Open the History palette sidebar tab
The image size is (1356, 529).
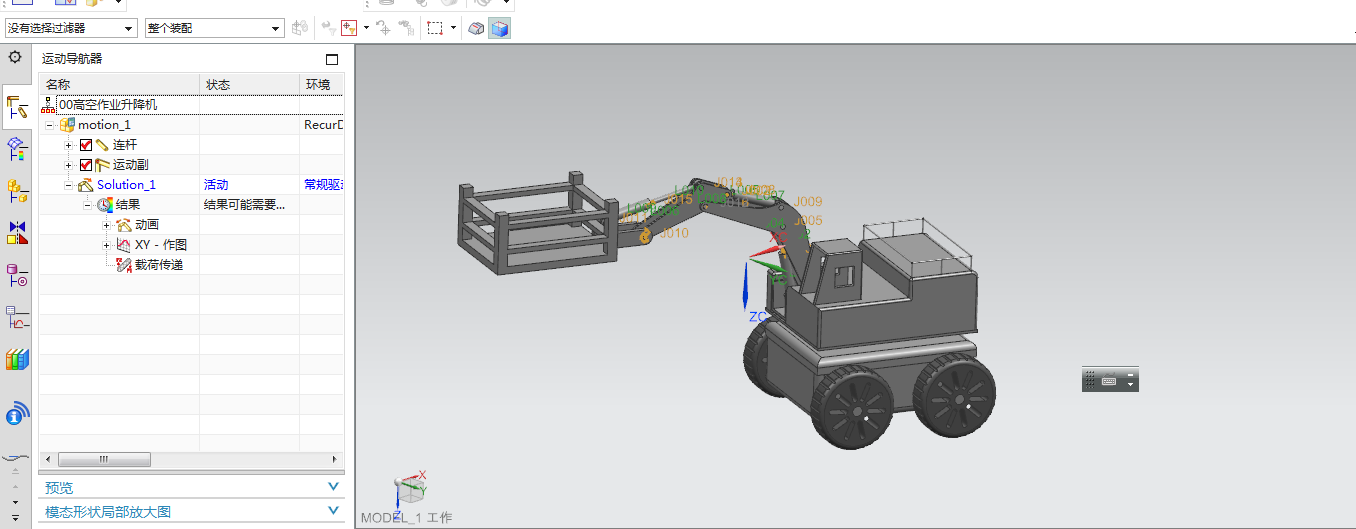(x=17, y=317)
